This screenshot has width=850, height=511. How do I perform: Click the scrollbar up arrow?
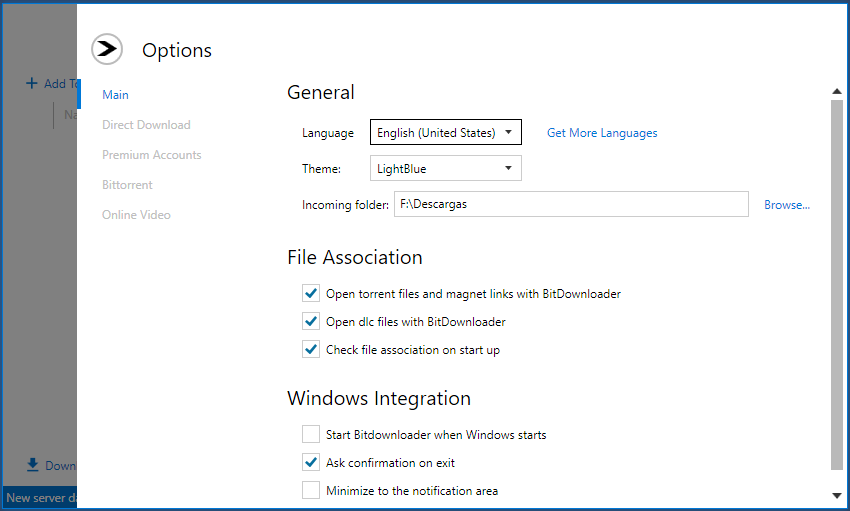click(836, 92)
